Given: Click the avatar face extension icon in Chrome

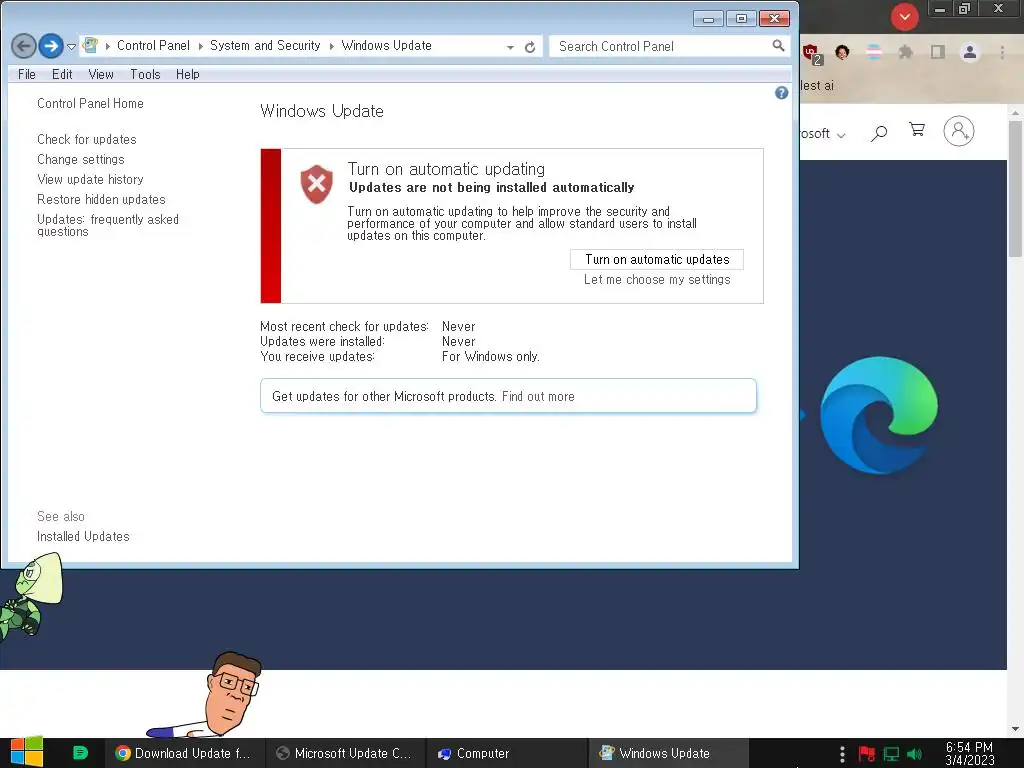Looking at the screenshot, I should (x=842, y=52).
